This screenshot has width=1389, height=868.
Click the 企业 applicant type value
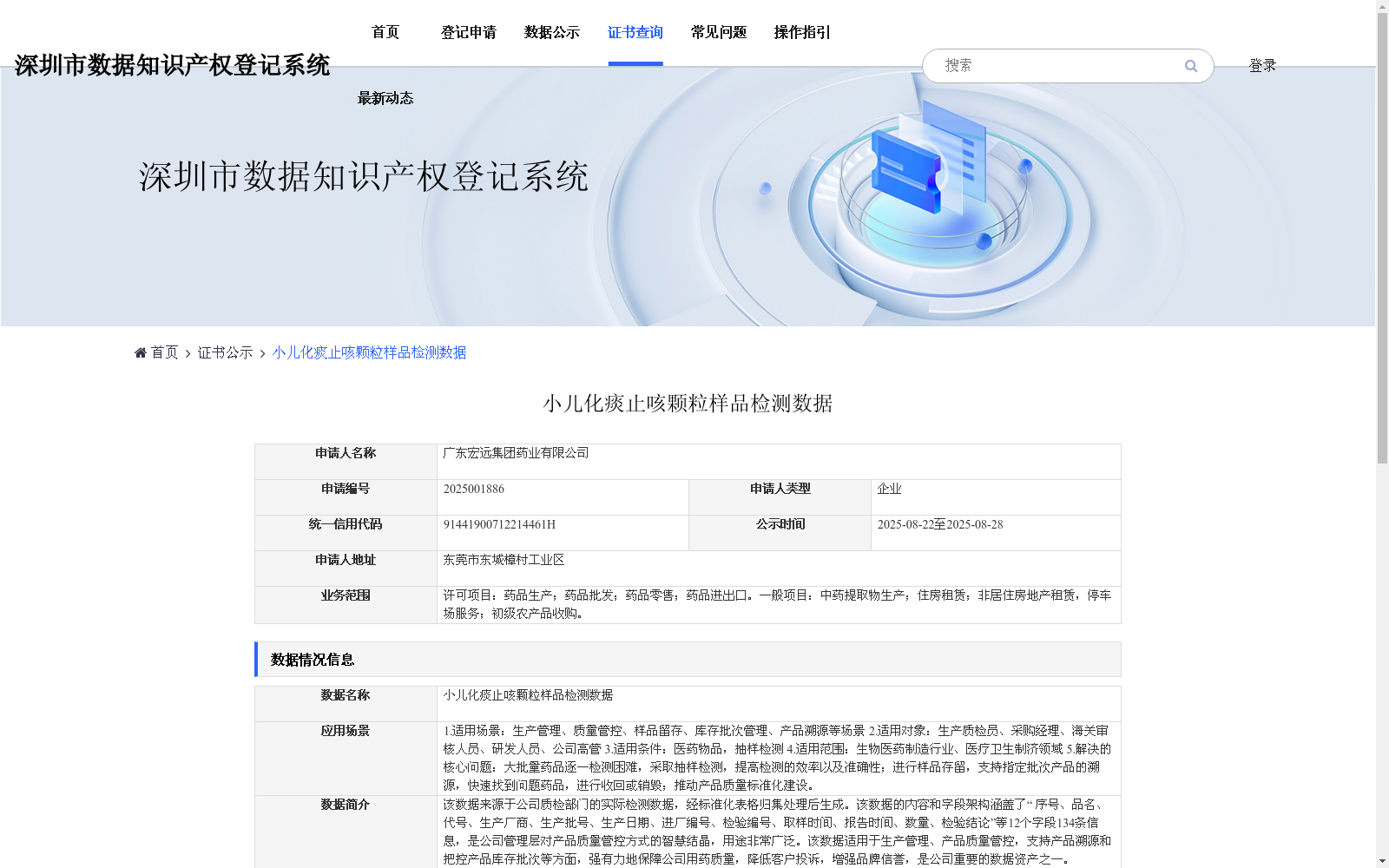889,489
